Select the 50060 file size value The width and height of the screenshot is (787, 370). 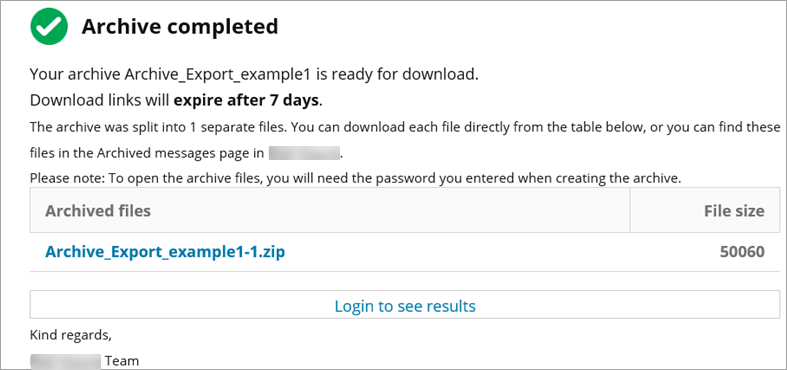click(742, 252)
